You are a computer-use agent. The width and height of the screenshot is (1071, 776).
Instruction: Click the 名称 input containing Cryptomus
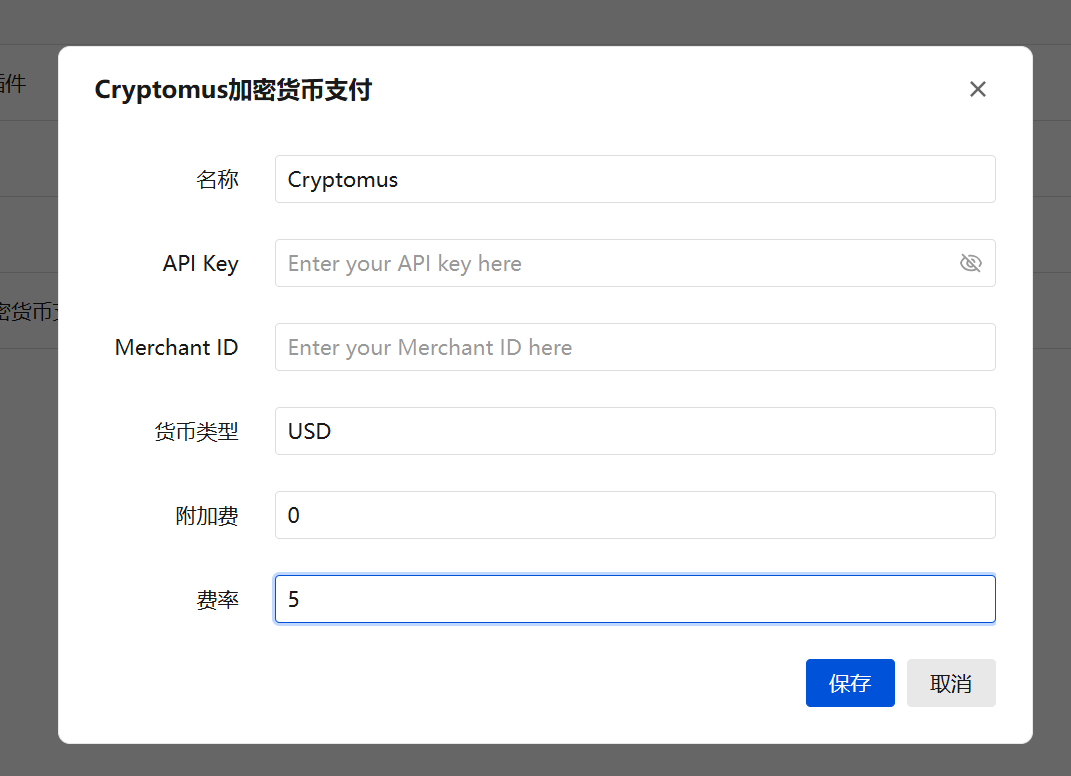(x=634, y=179)
